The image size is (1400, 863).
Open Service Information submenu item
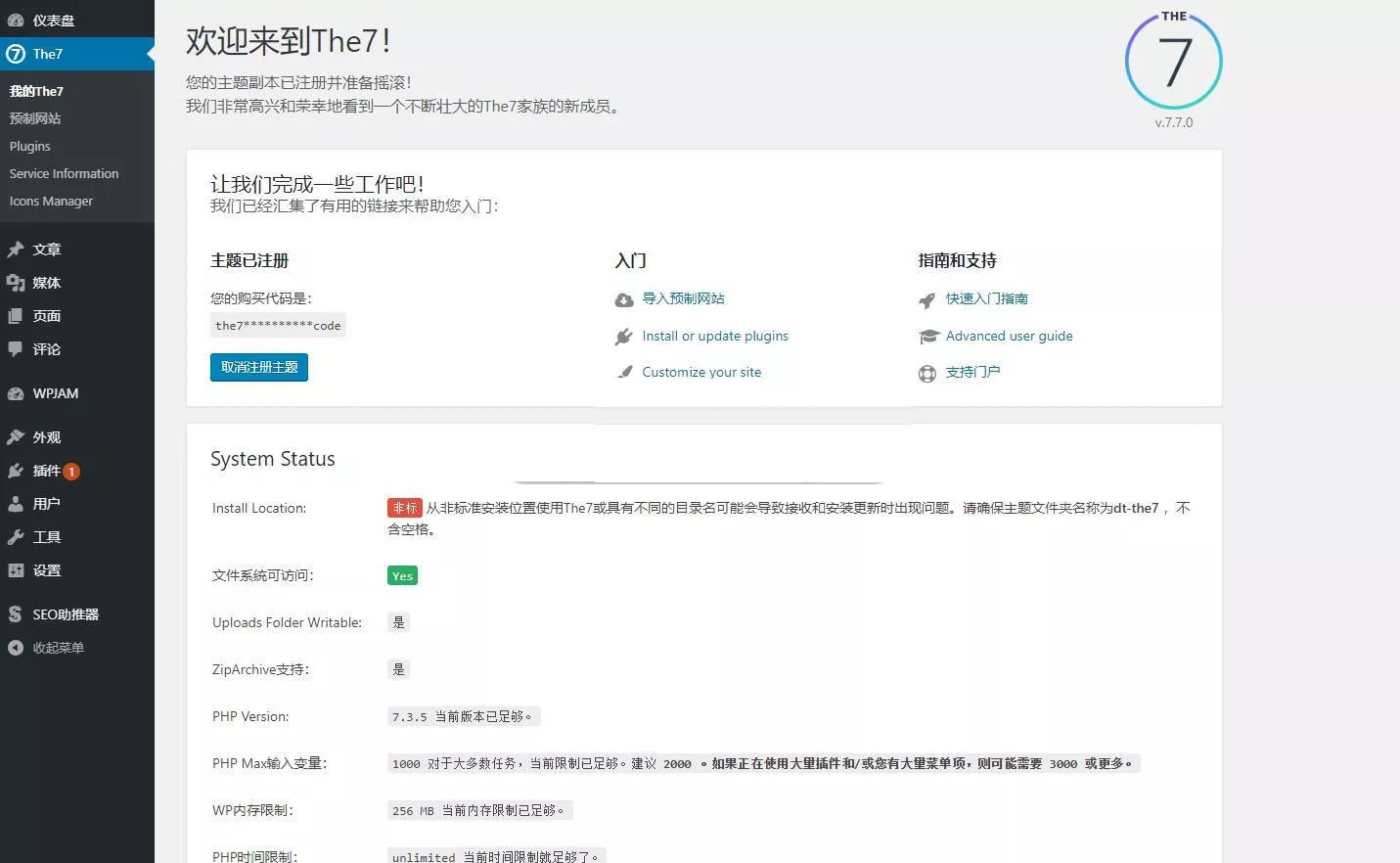click(64, 173)
